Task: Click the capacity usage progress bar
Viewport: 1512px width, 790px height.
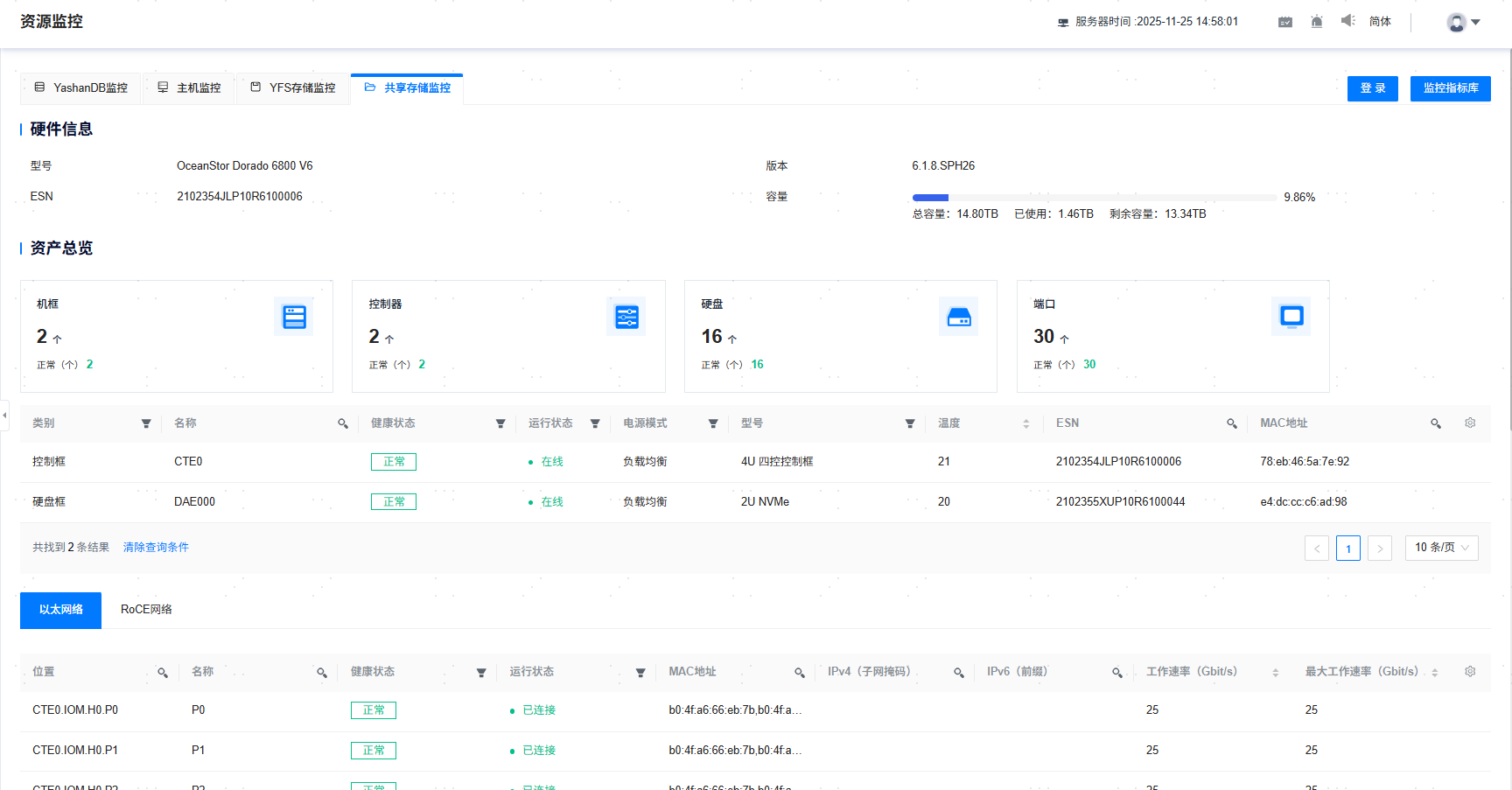Action: (x=1094, y=197)
